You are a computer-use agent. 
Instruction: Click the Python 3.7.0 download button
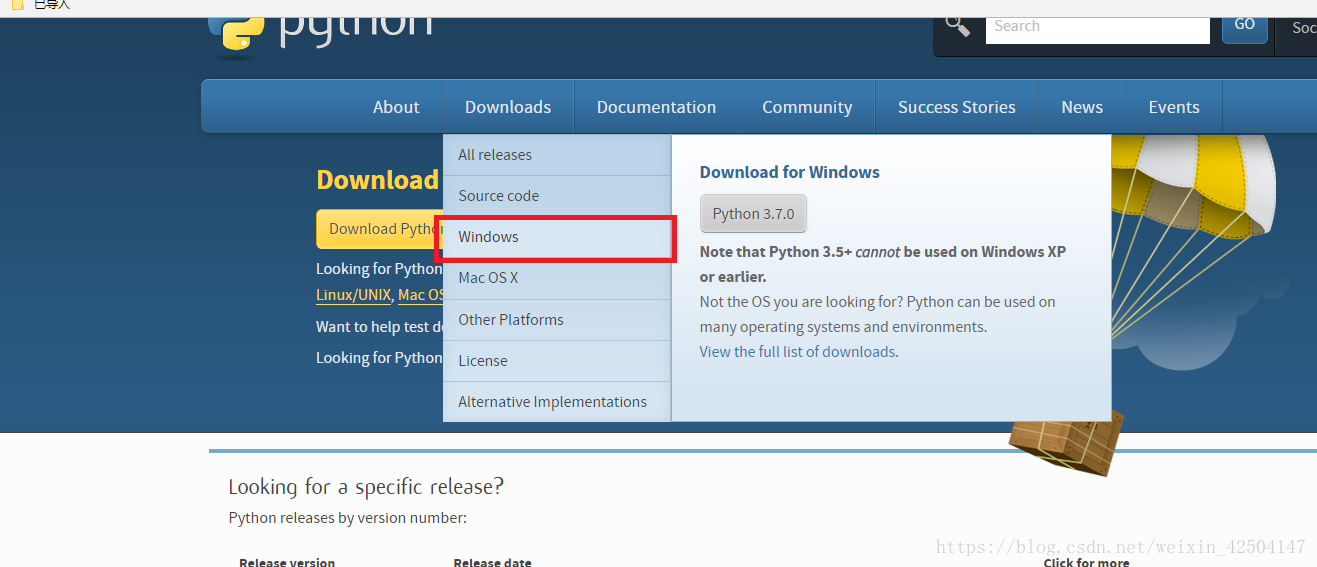tap(753, 214)
